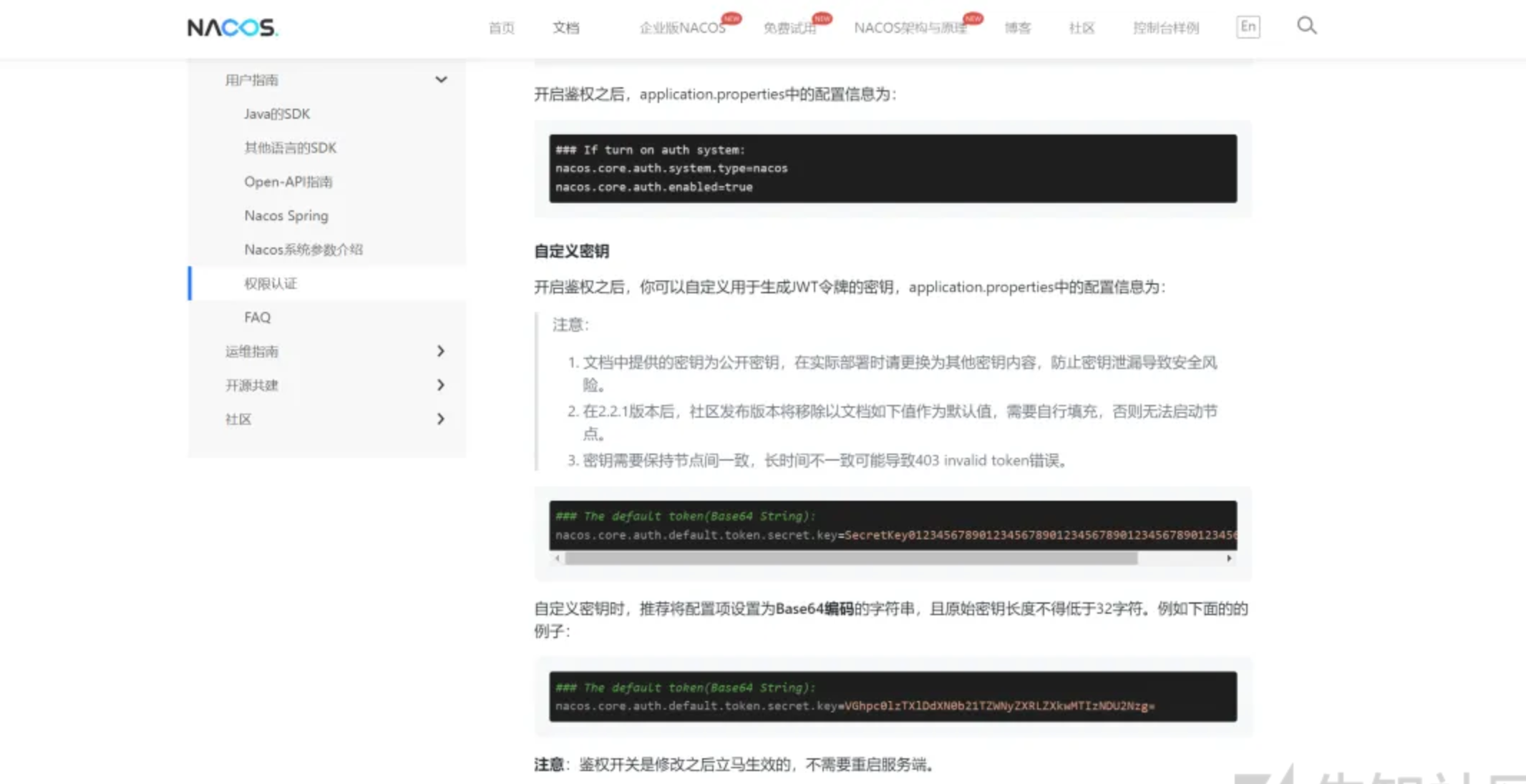Image resolution: width=1526 pixels, height=784 pixels.
Task: Open the 博客 nav link
Action: [1017, 28]
